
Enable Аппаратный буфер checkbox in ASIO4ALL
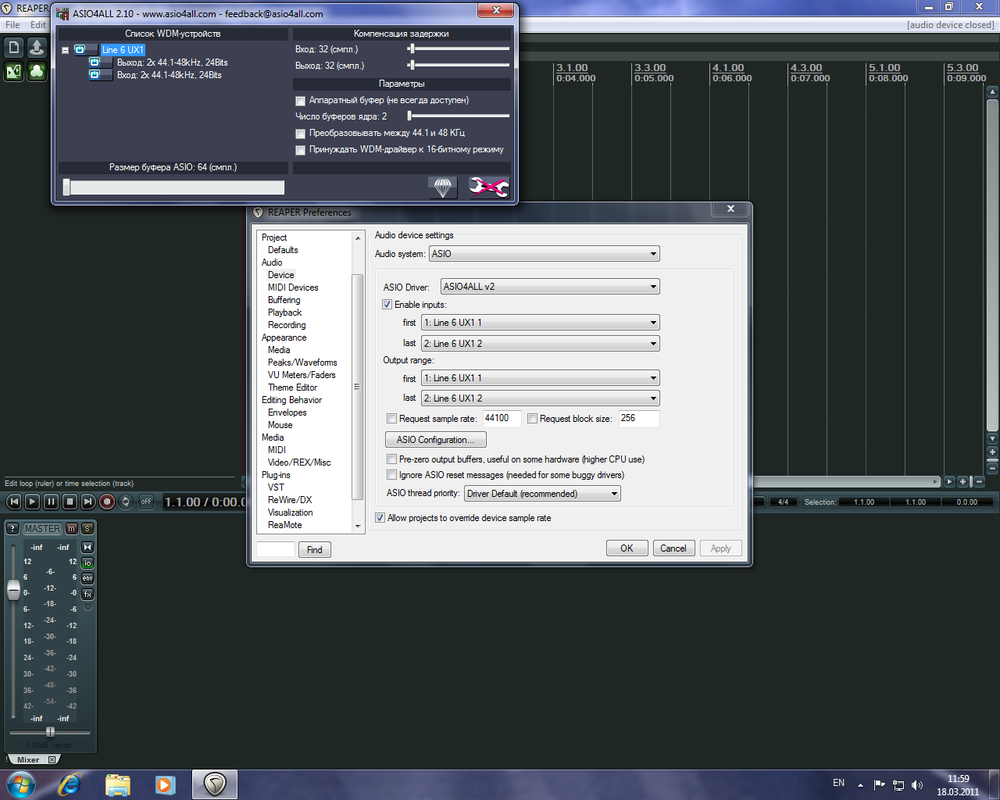click(x=300, y=101)
